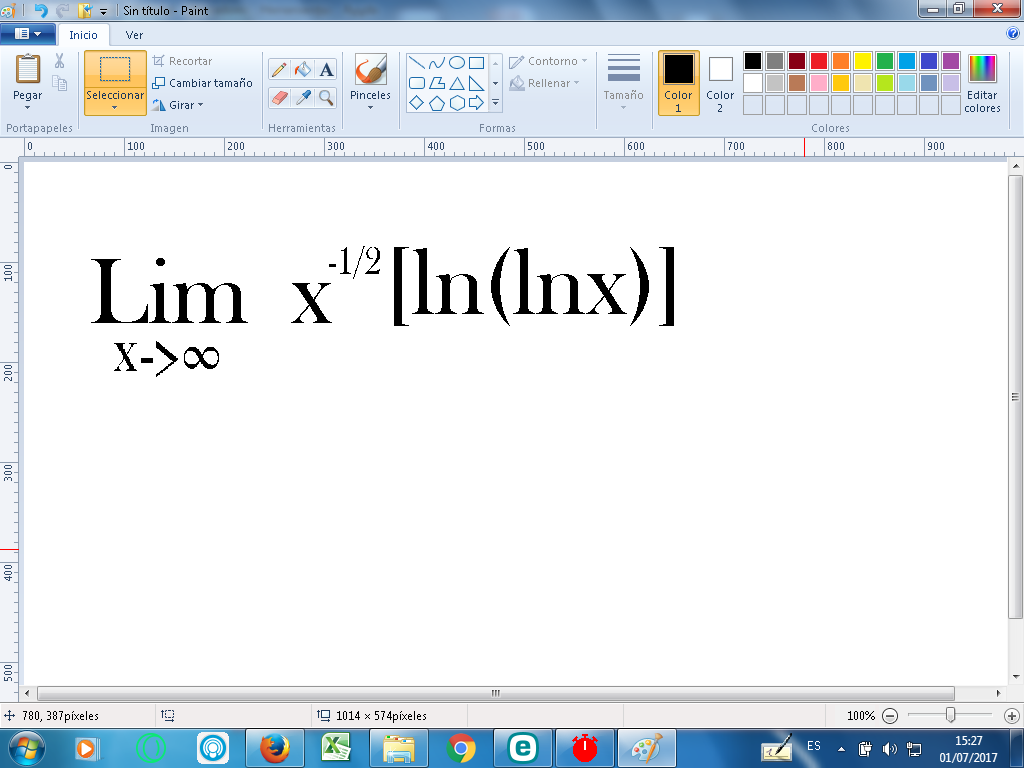The width and height of the screenshot is (1024, 768).
Task: Select the Magnifier tool
Action: pyautogui.click(x=326, y=97)
